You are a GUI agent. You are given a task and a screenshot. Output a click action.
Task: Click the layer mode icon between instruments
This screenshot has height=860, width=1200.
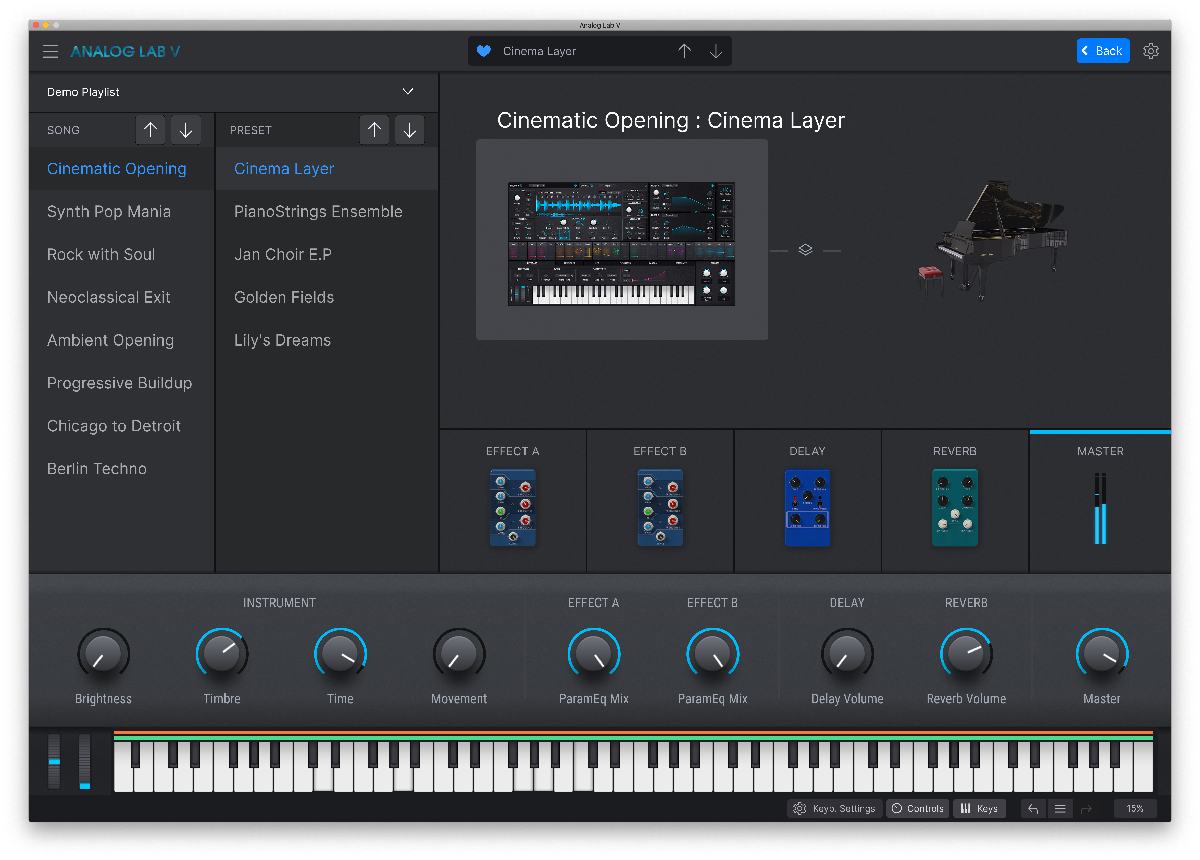pyautogui.click(x=805, y=250)
